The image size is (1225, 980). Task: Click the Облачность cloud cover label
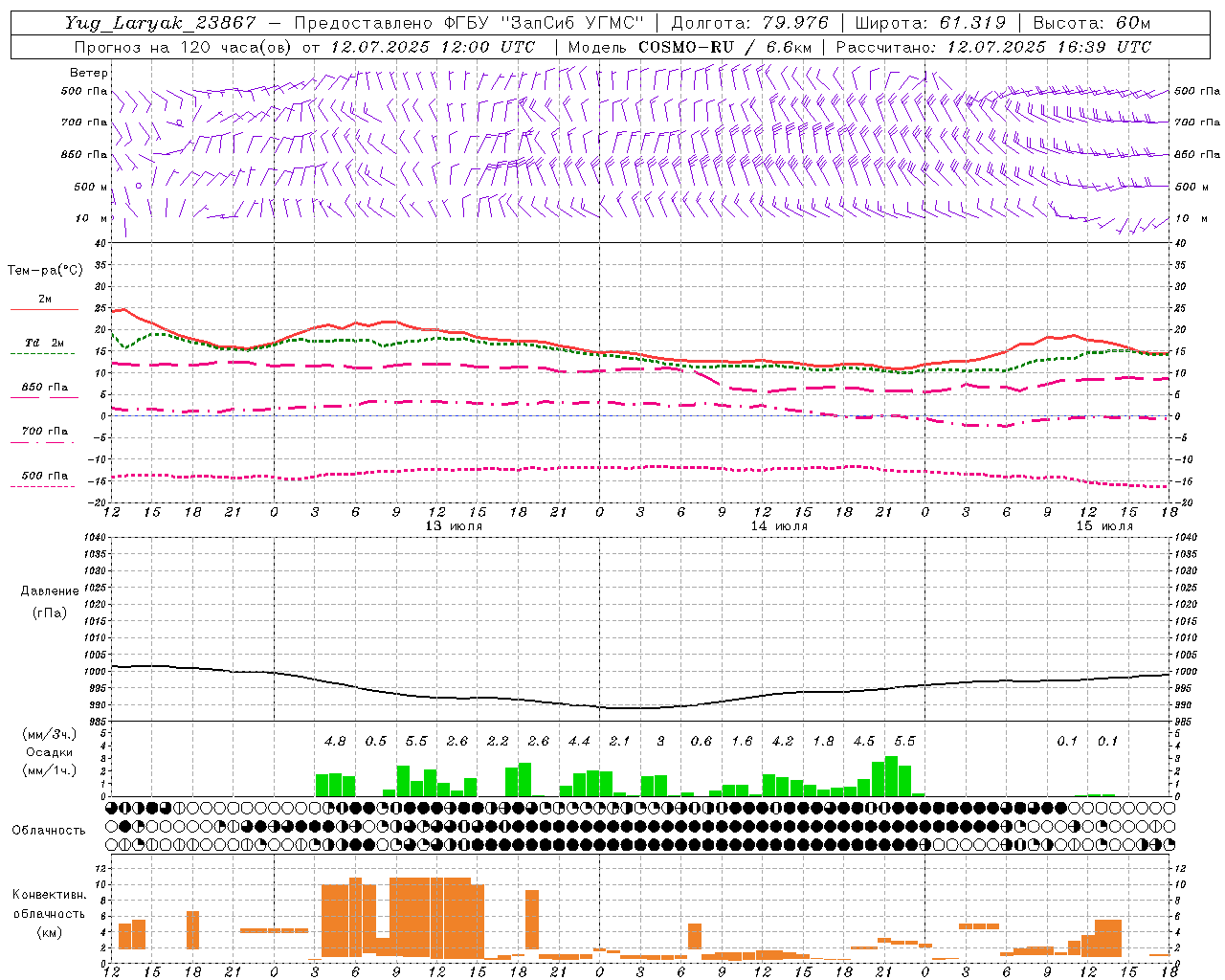coord(49,830)
